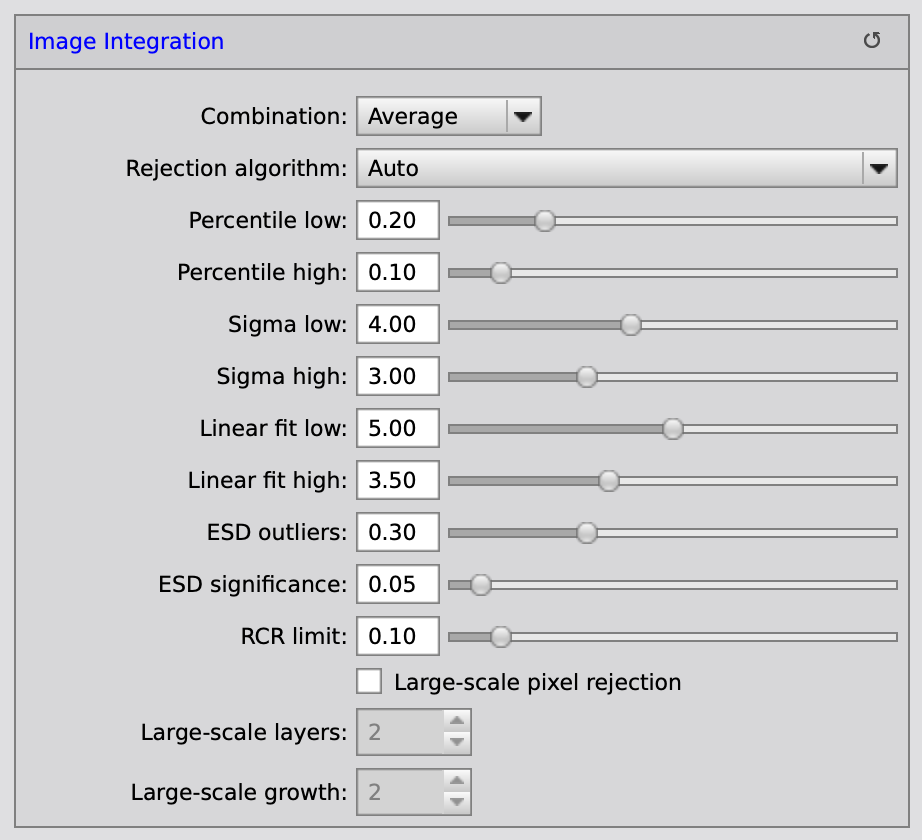
Task: Click the Linear fit low slider handle
Action: click(673, 428)
